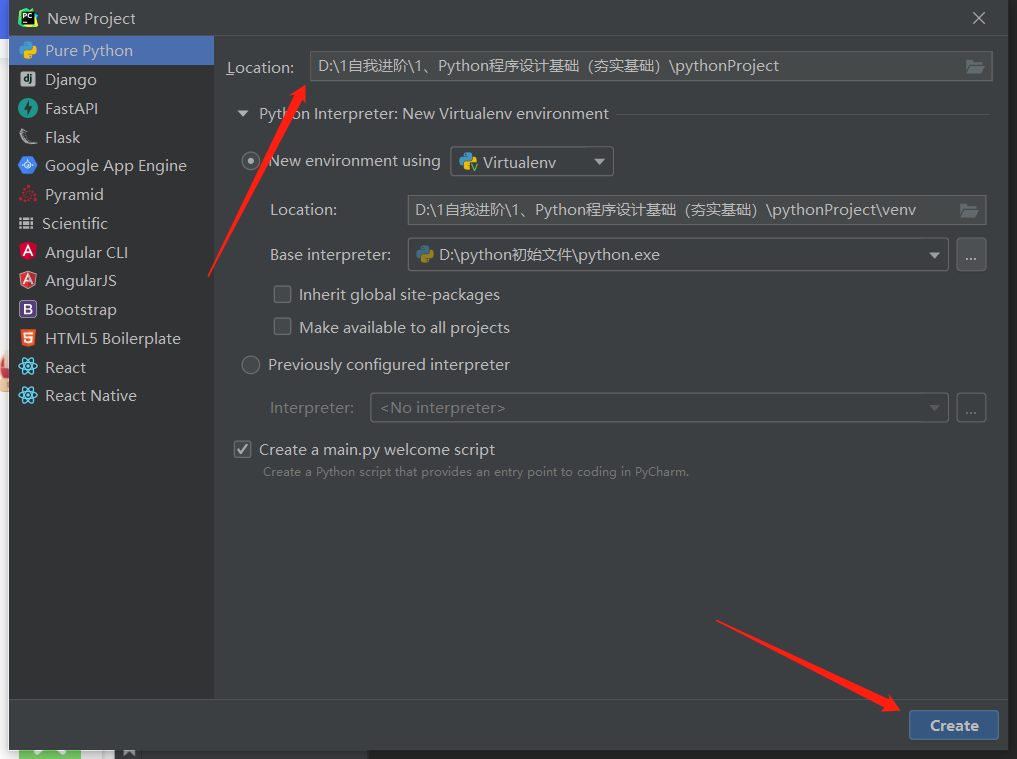Browse for venv location folder icon
The height and width of the screenshot is (759, 1017).
[969, 210]
